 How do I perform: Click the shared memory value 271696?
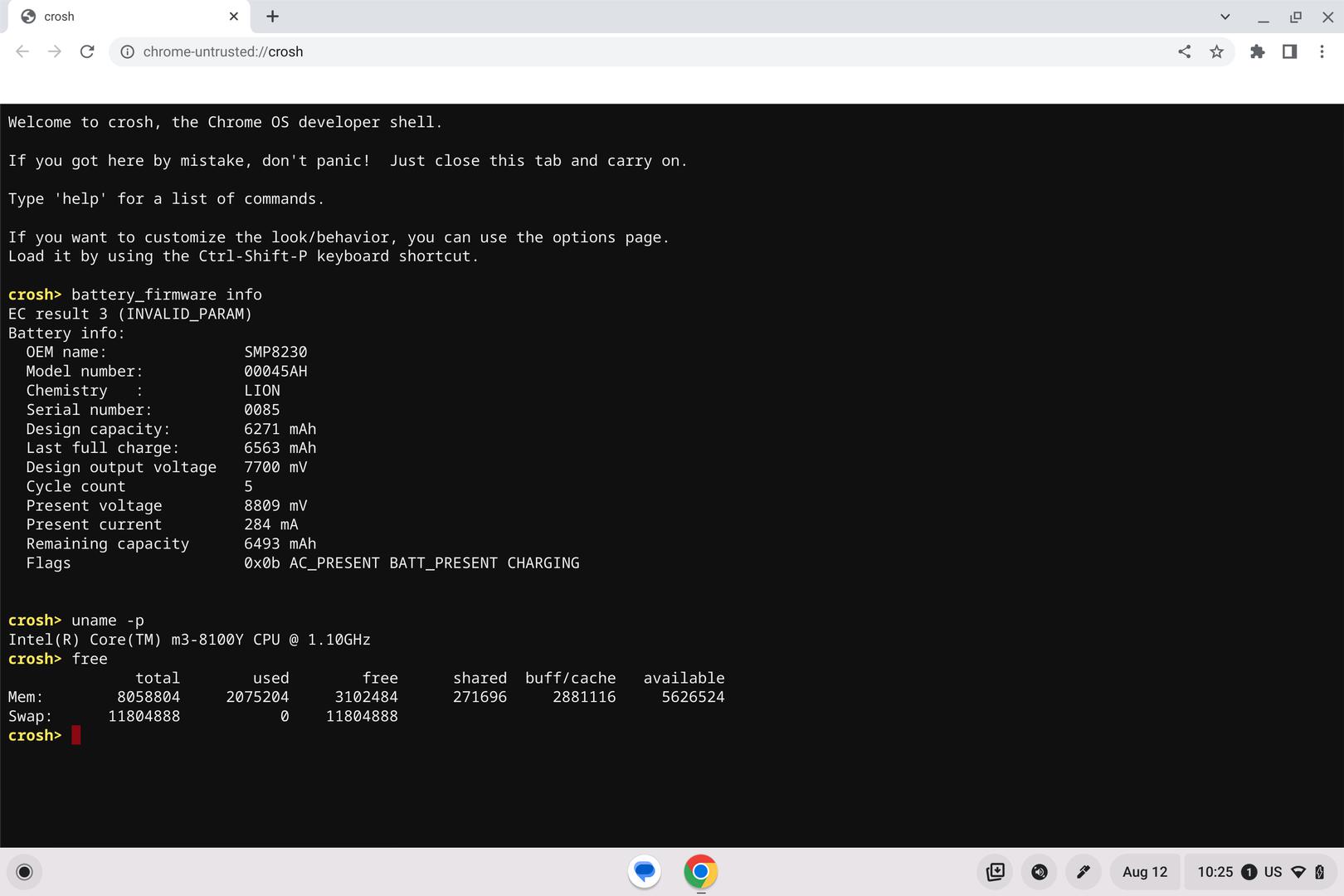pyautogui.click(x=480, y=697)
